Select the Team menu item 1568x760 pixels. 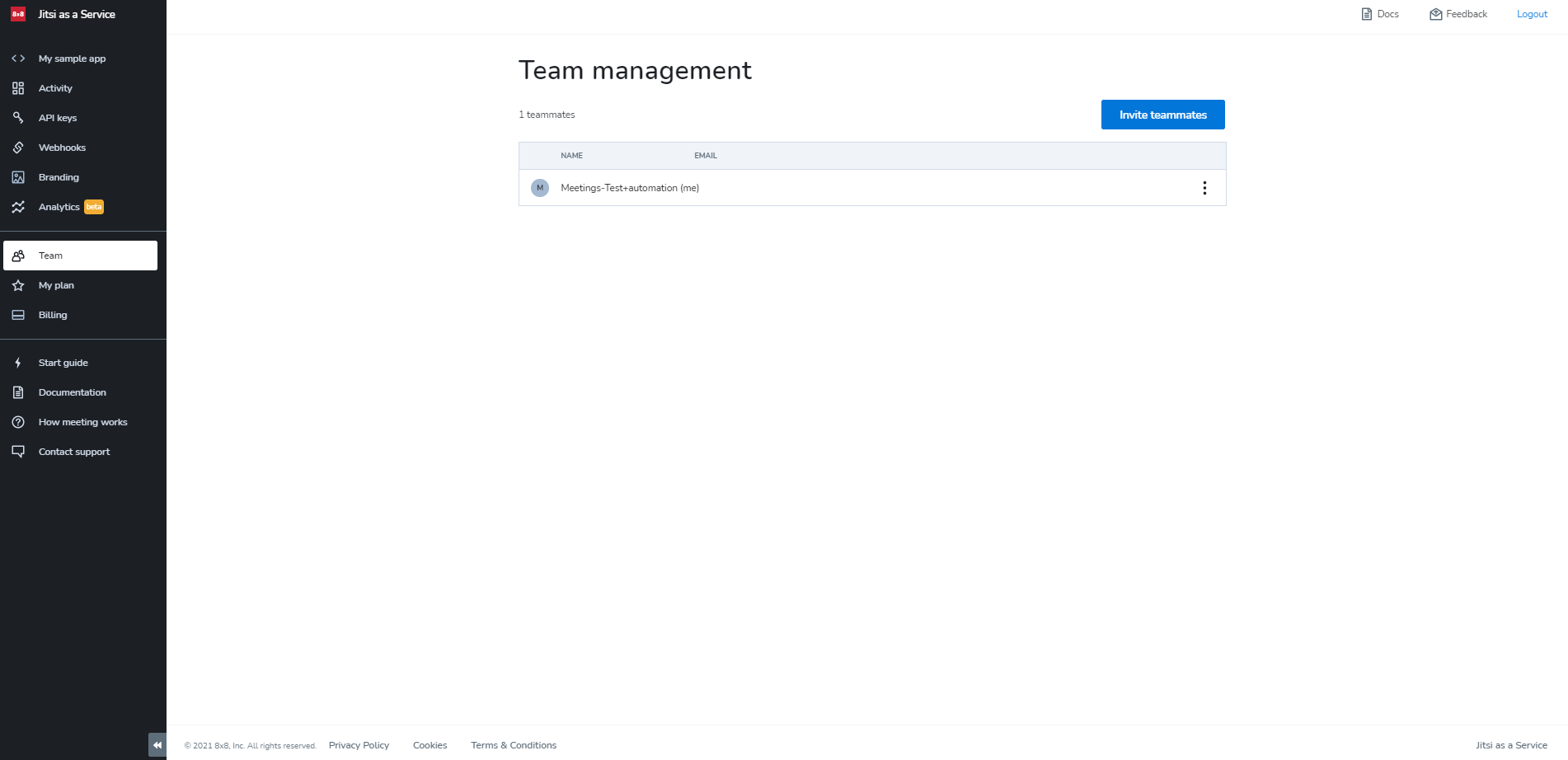(x=80, y=256)
